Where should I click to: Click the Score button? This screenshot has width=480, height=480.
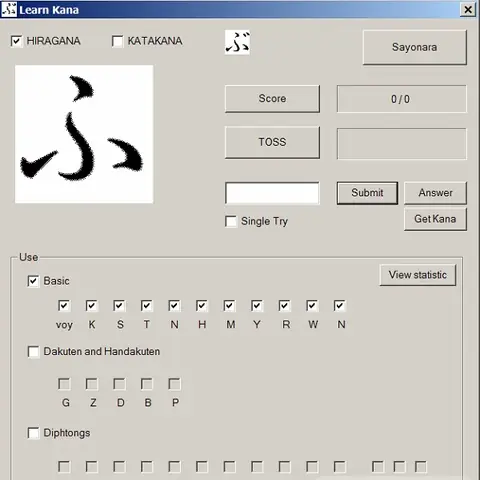point(272,99)
